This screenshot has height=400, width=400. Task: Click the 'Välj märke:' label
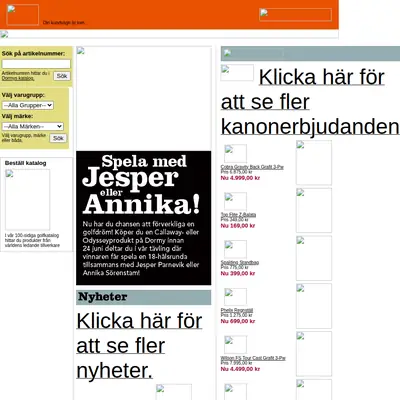pyautogui.click(x=17, y=116)
